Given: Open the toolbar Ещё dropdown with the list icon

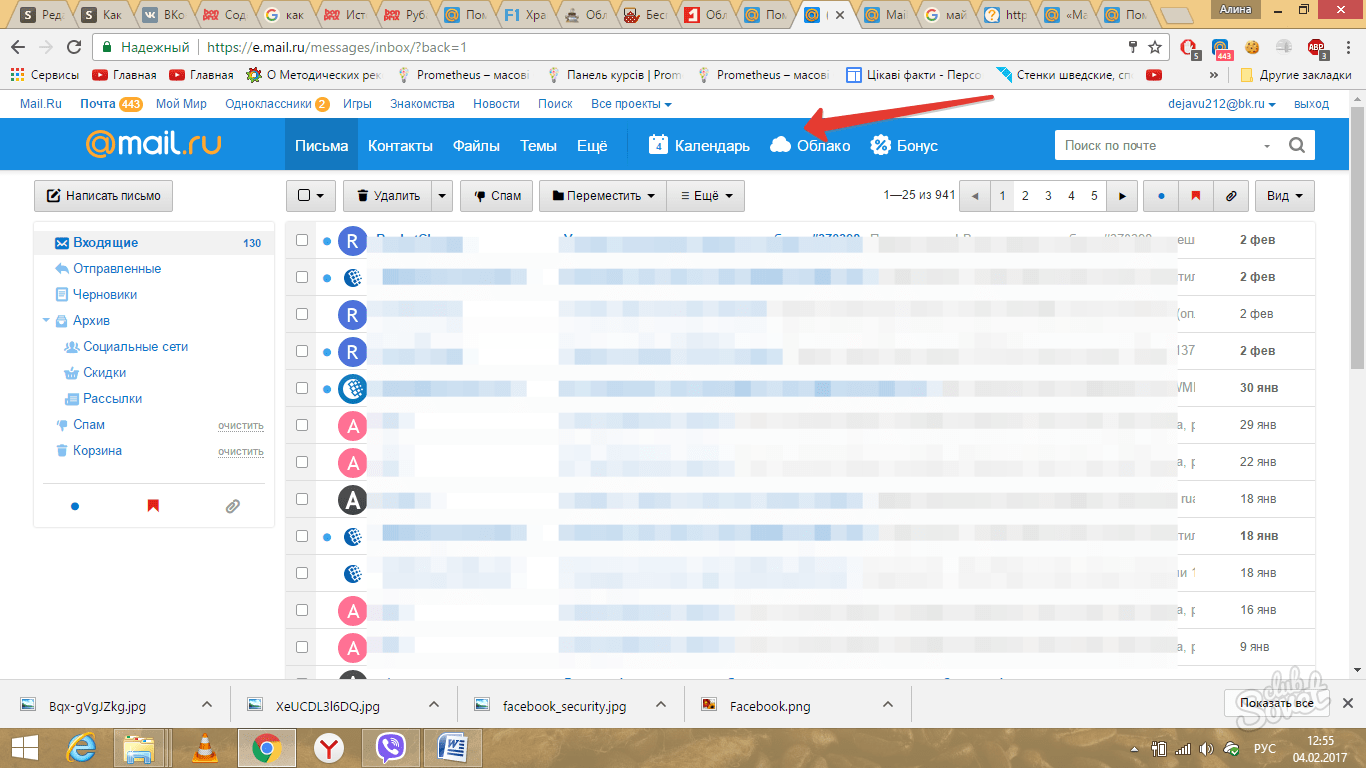Looking at the screenshot, I should point(706,196).
